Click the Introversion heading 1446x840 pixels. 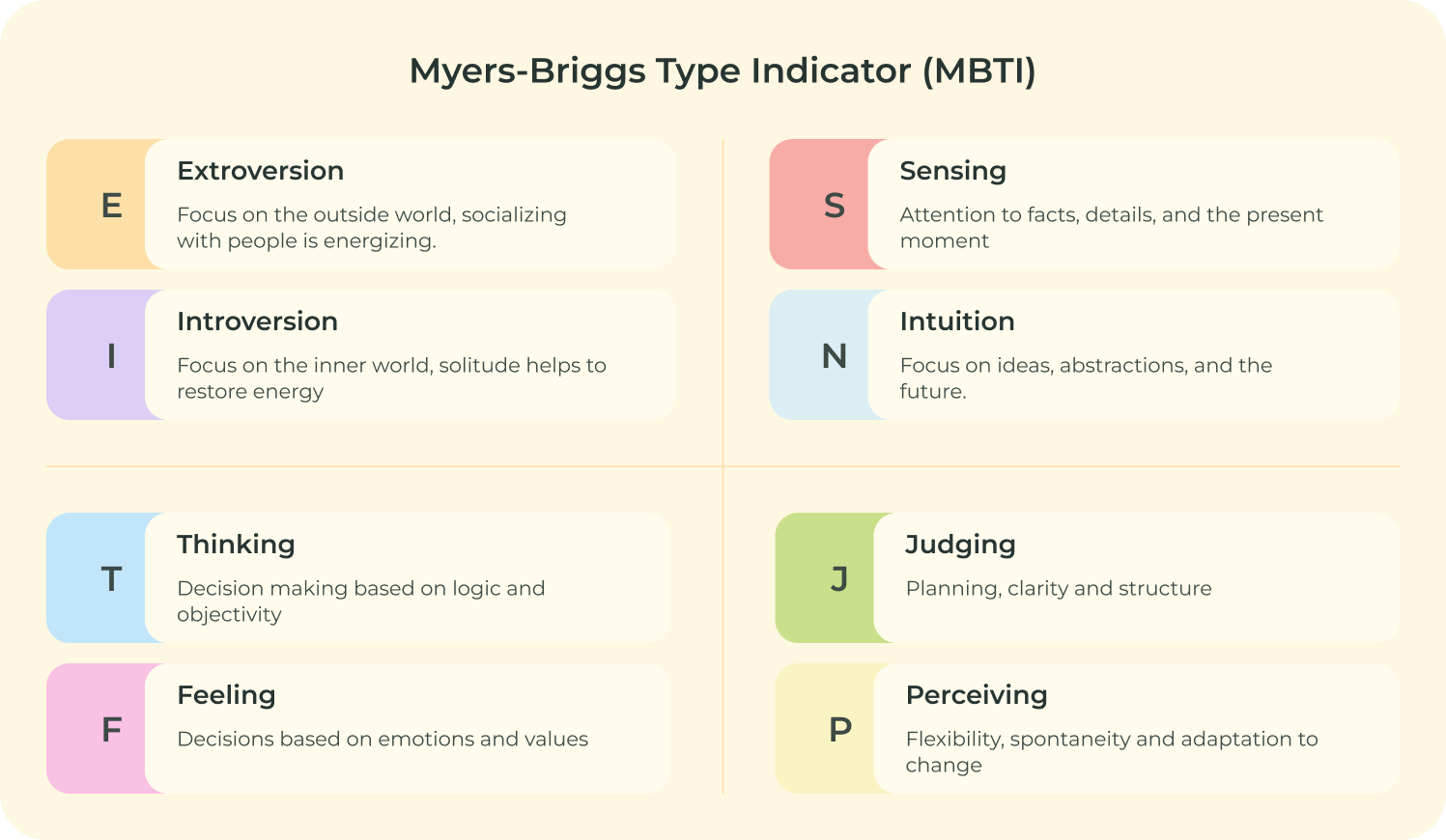click(x=258, y=322)
